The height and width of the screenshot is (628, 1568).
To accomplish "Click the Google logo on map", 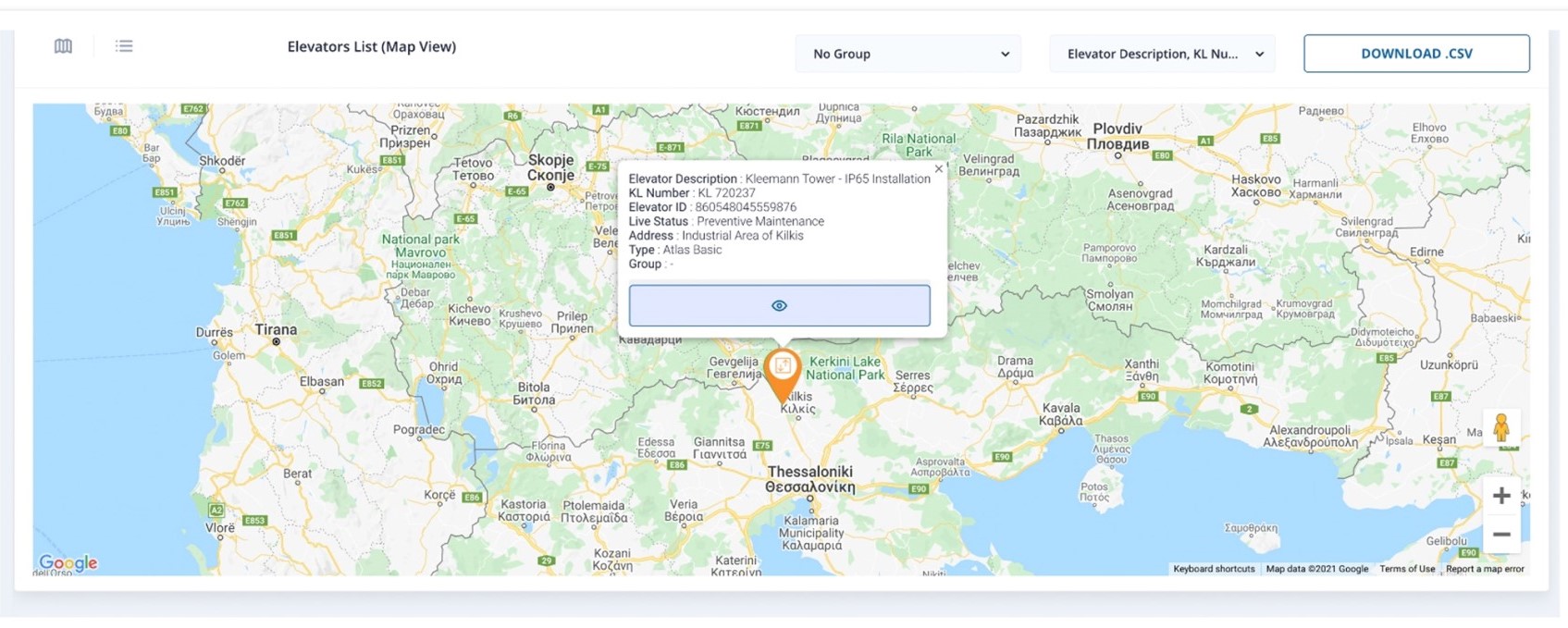I will 68,562.
